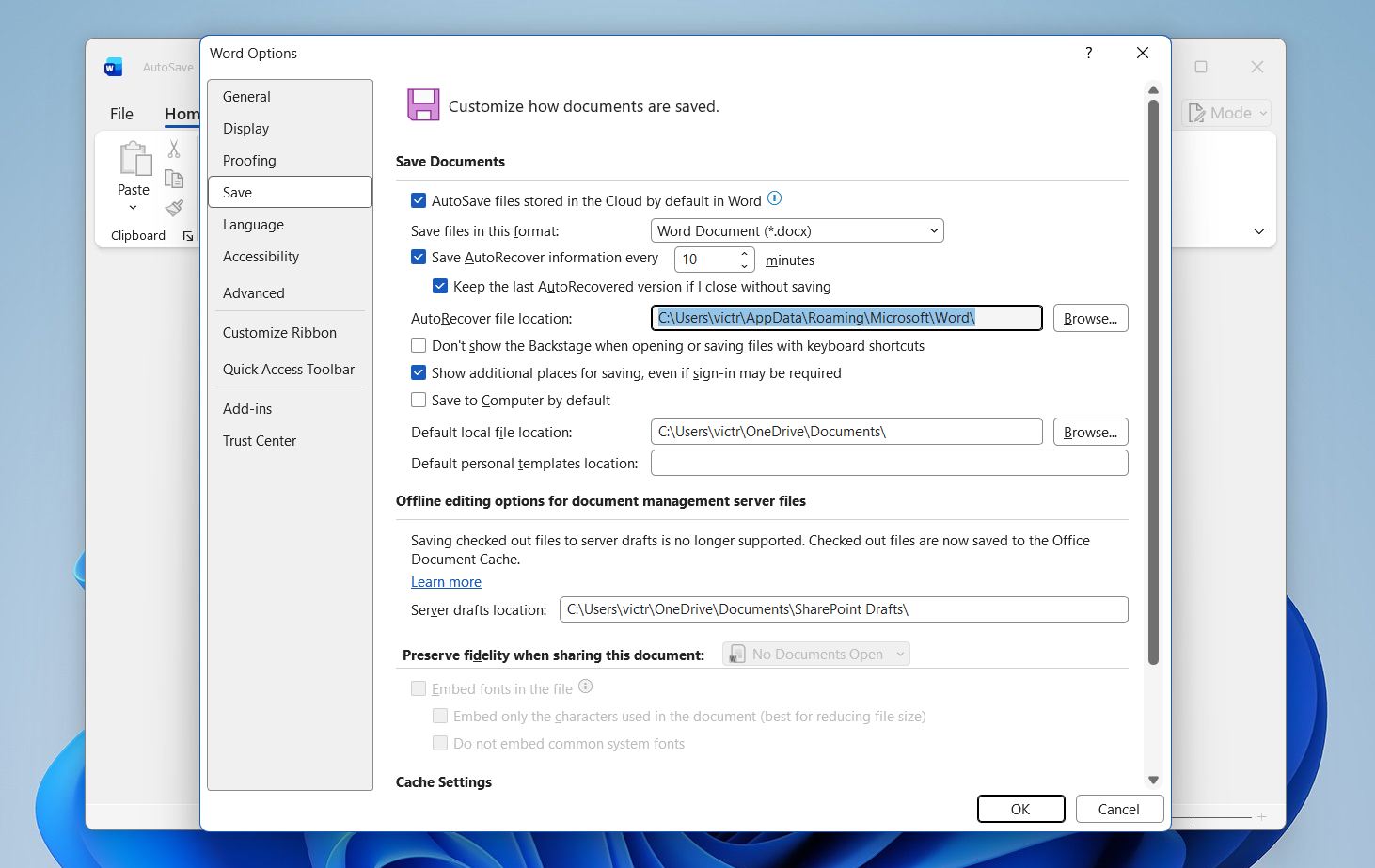Open the Save files in this format dropdown
1375x868 pixels.
coord(932,230)
